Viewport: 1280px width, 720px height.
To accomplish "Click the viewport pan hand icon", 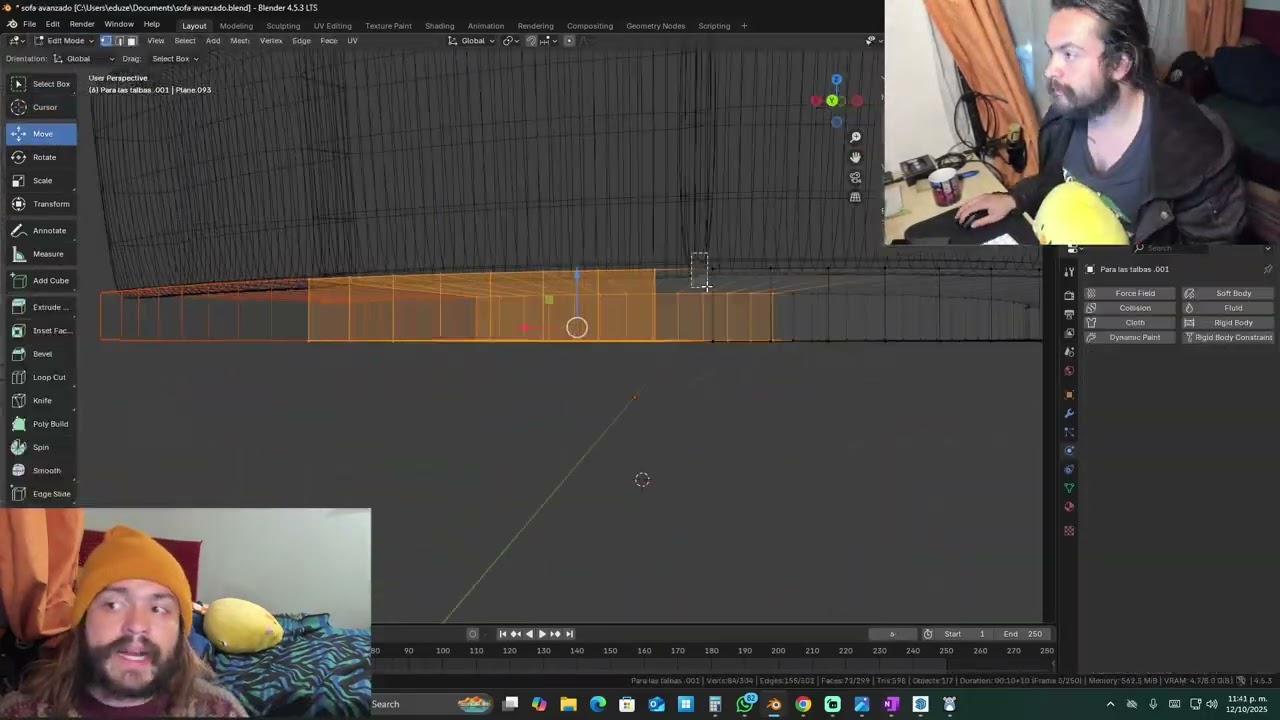I will click(855, 157).
